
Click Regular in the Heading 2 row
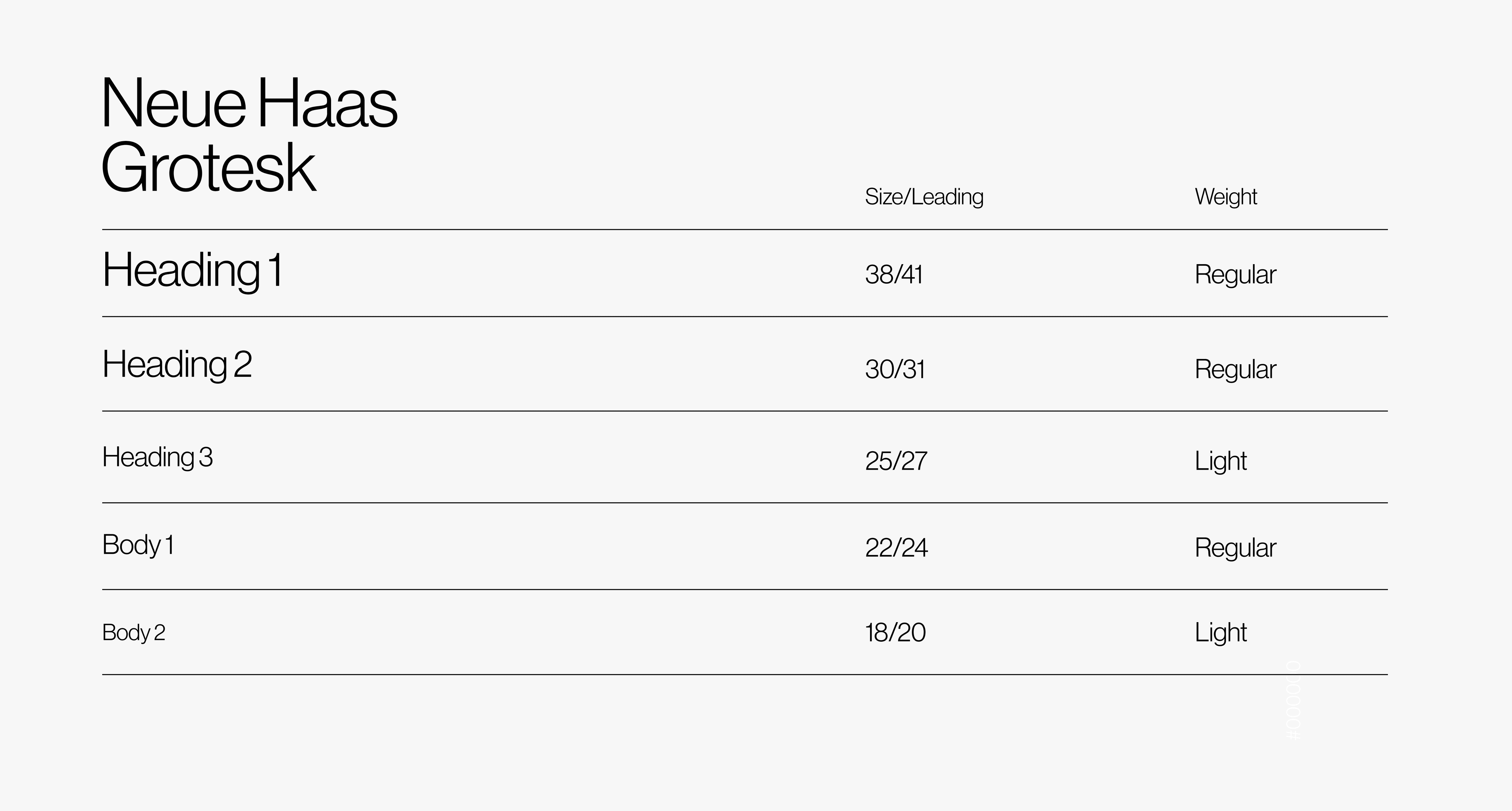tap(1235, 370)
